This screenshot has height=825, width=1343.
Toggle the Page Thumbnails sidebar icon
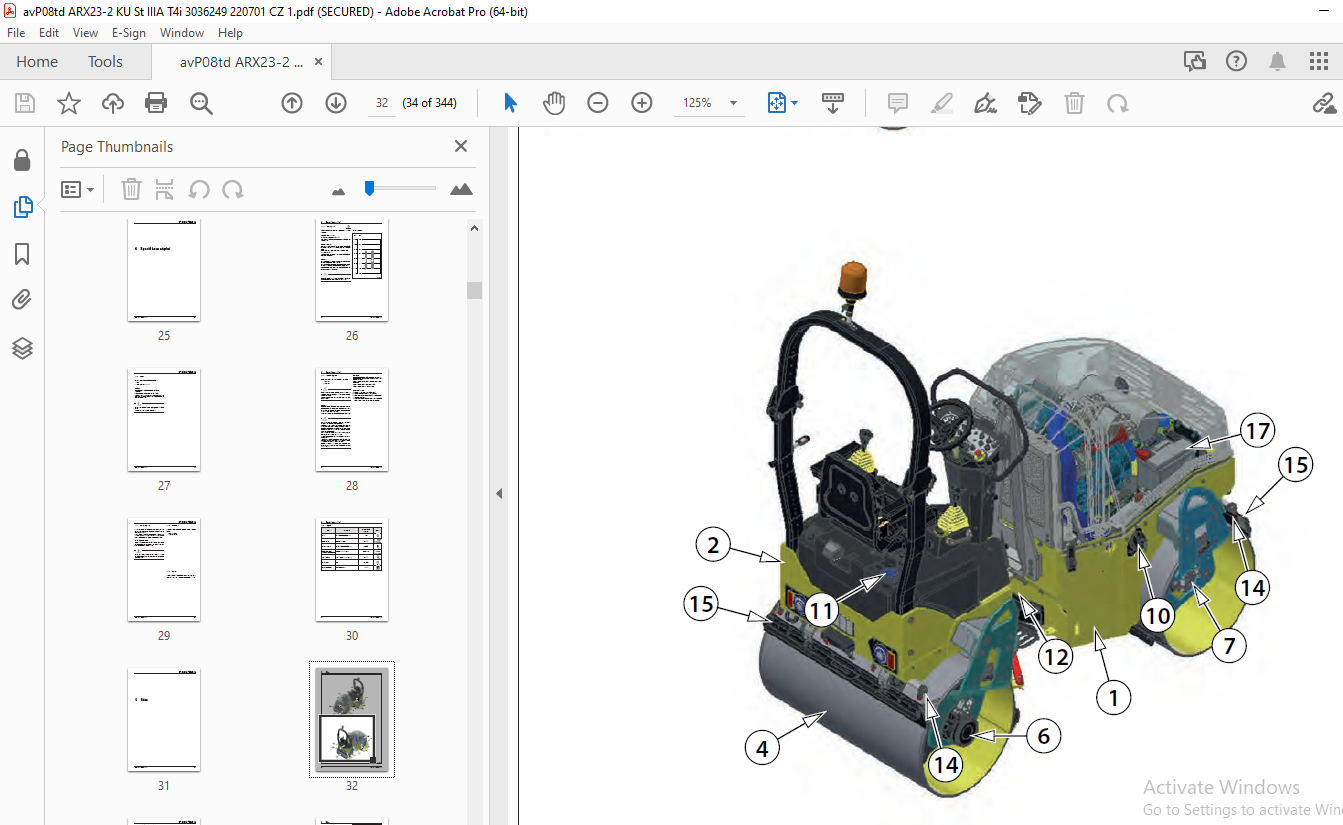point(22,207)
